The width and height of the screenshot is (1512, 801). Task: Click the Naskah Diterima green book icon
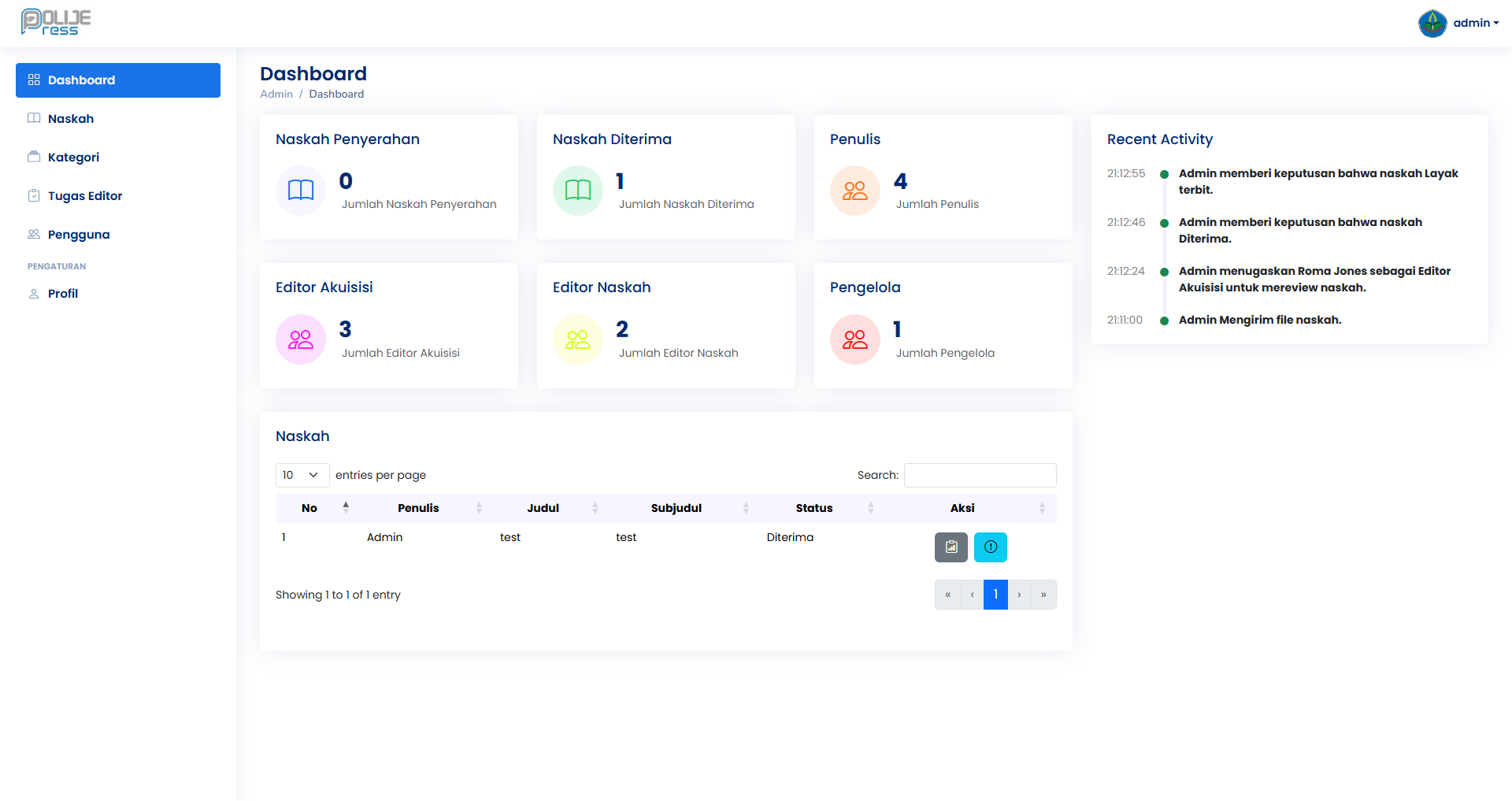coord(578,191)
